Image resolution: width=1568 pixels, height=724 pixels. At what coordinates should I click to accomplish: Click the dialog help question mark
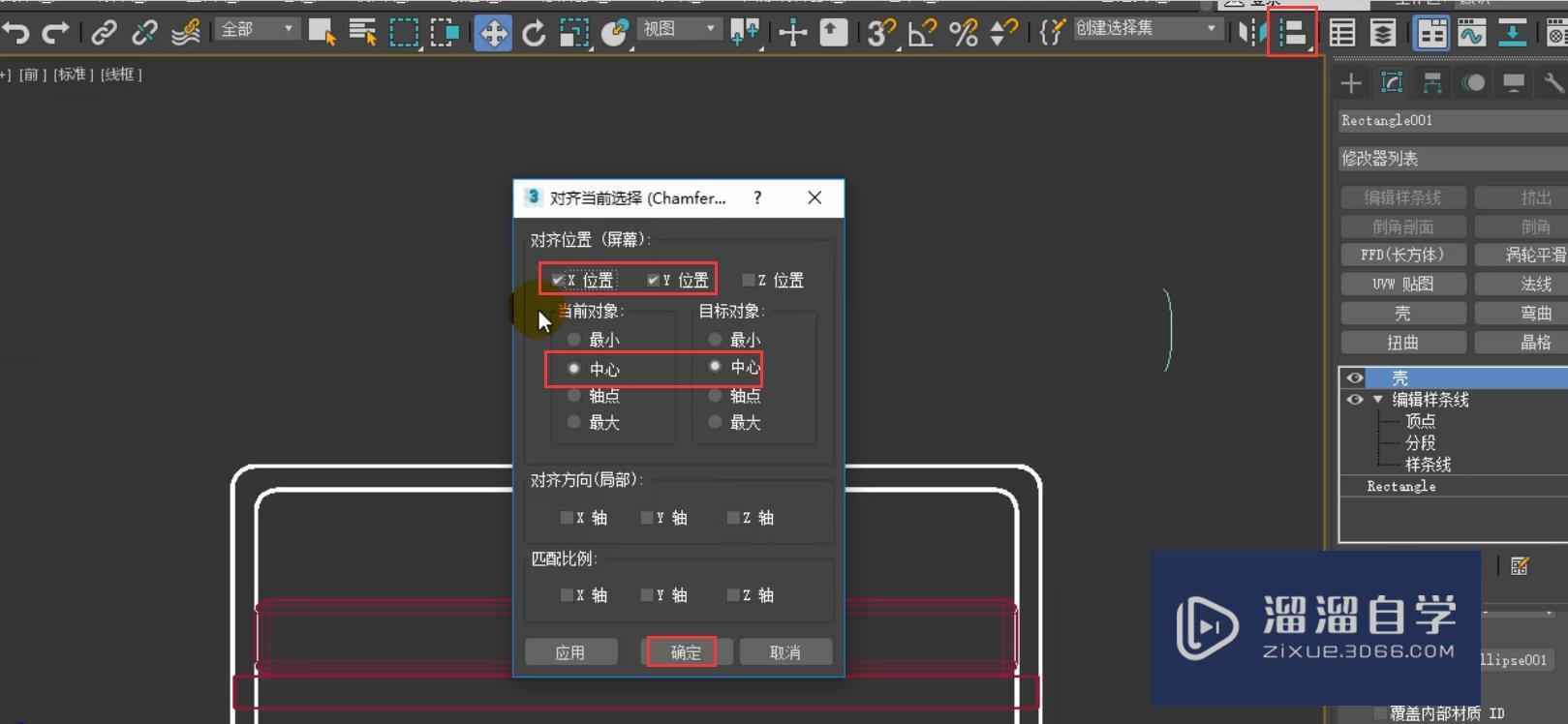pos(757,197)
